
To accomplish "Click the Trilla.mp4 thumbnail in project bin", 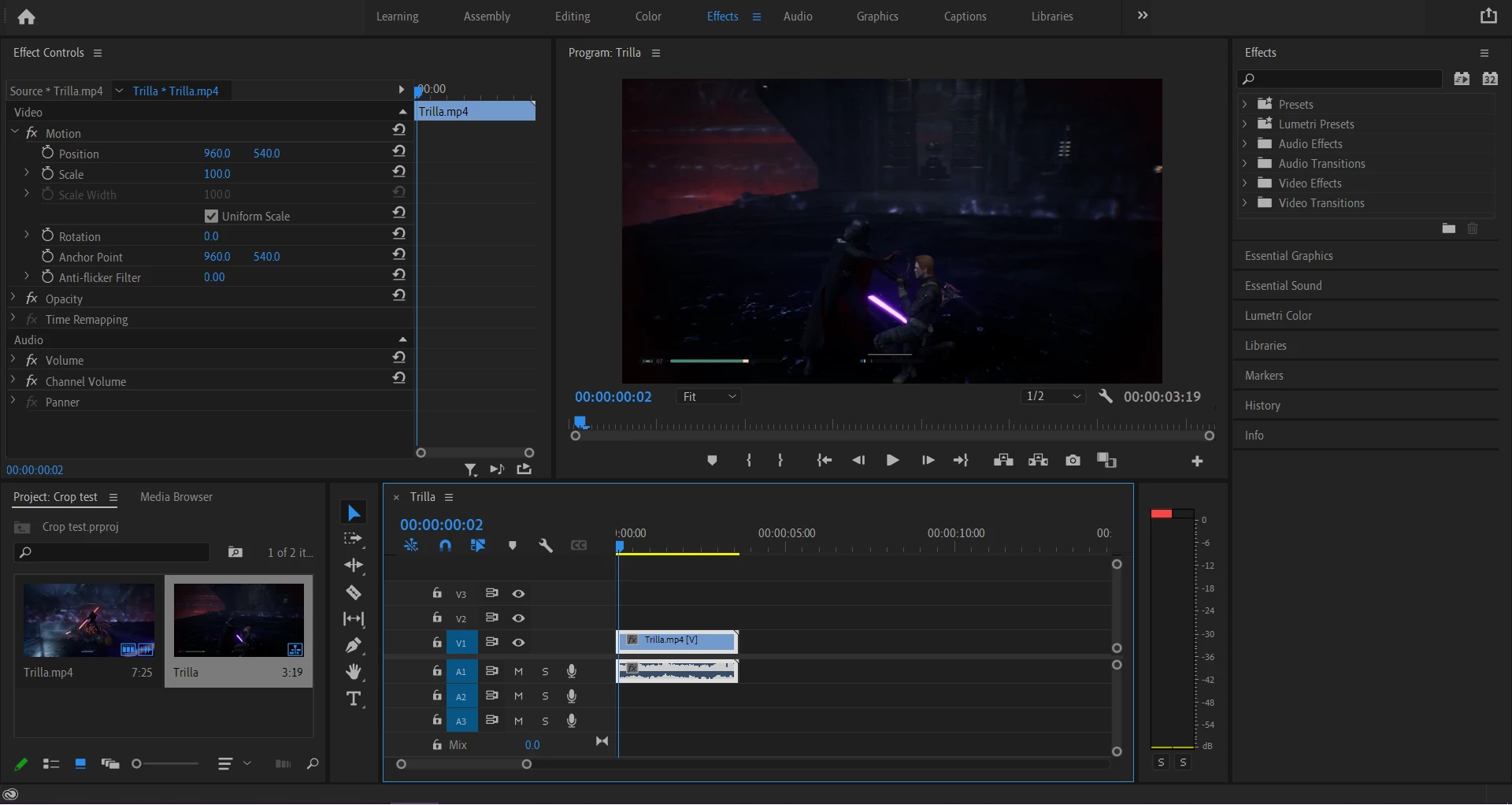I will pos(89,620).
